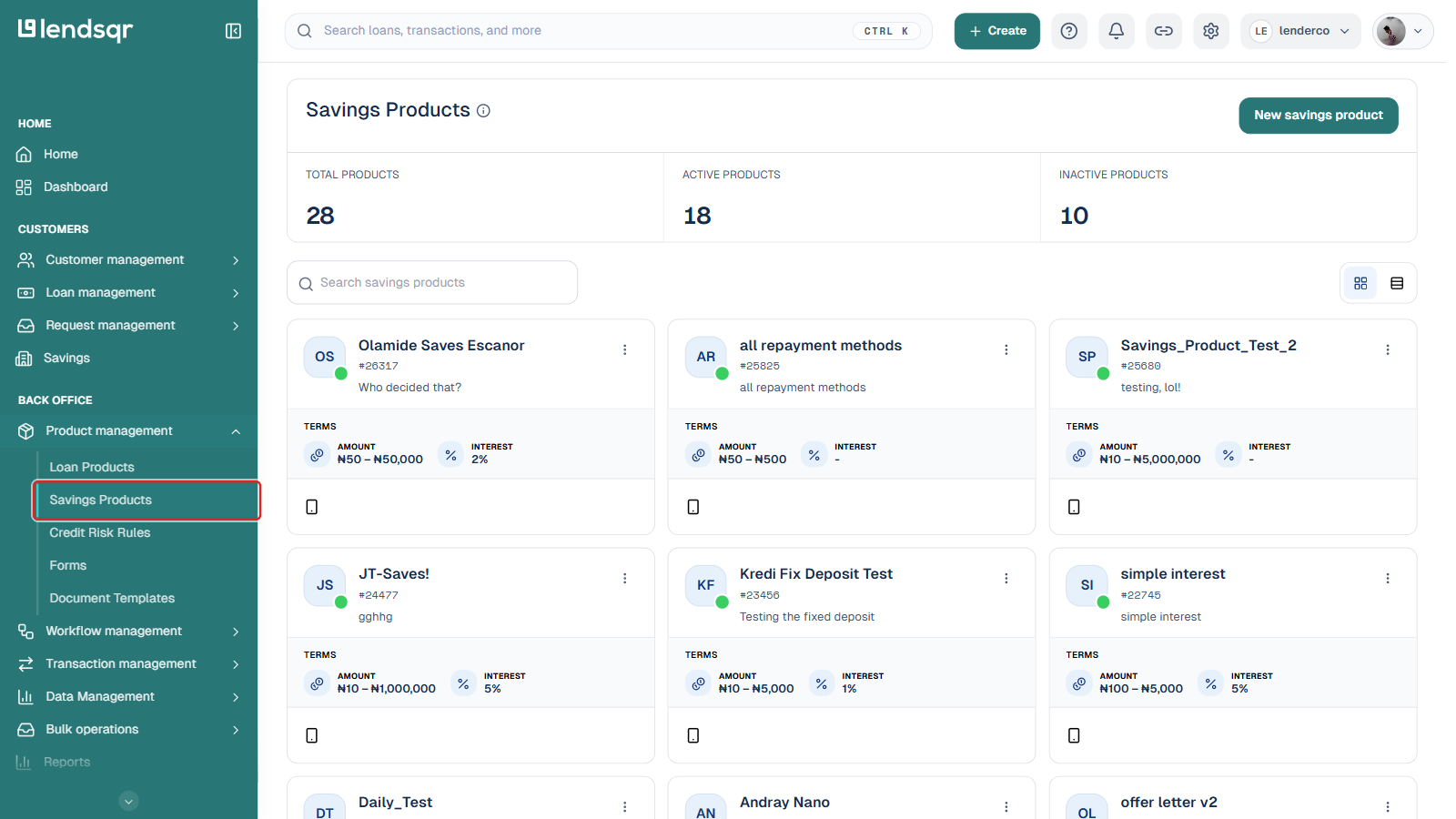This screenshot has width=1456, height=819.
Task: Click the lendsqr logo
Action: click(76, 30)
